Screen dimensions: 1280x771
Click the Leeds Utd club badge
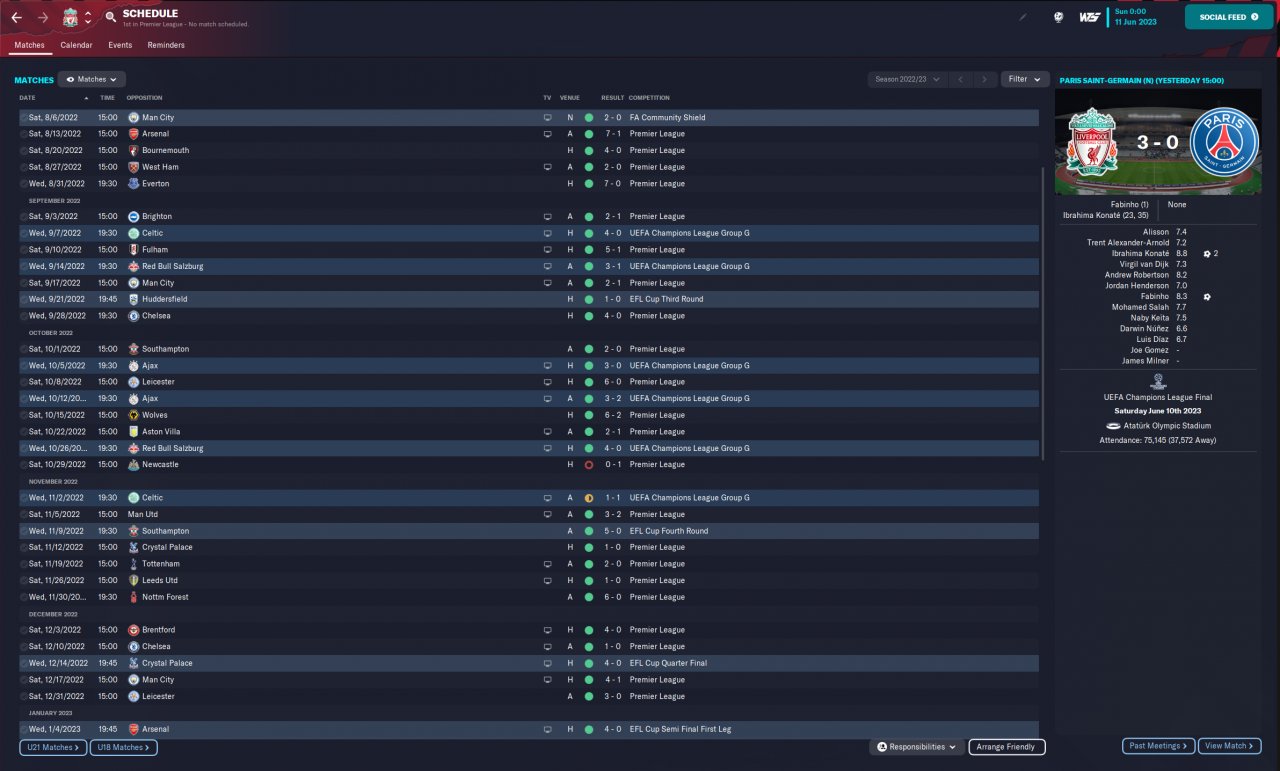coord(133,580)
